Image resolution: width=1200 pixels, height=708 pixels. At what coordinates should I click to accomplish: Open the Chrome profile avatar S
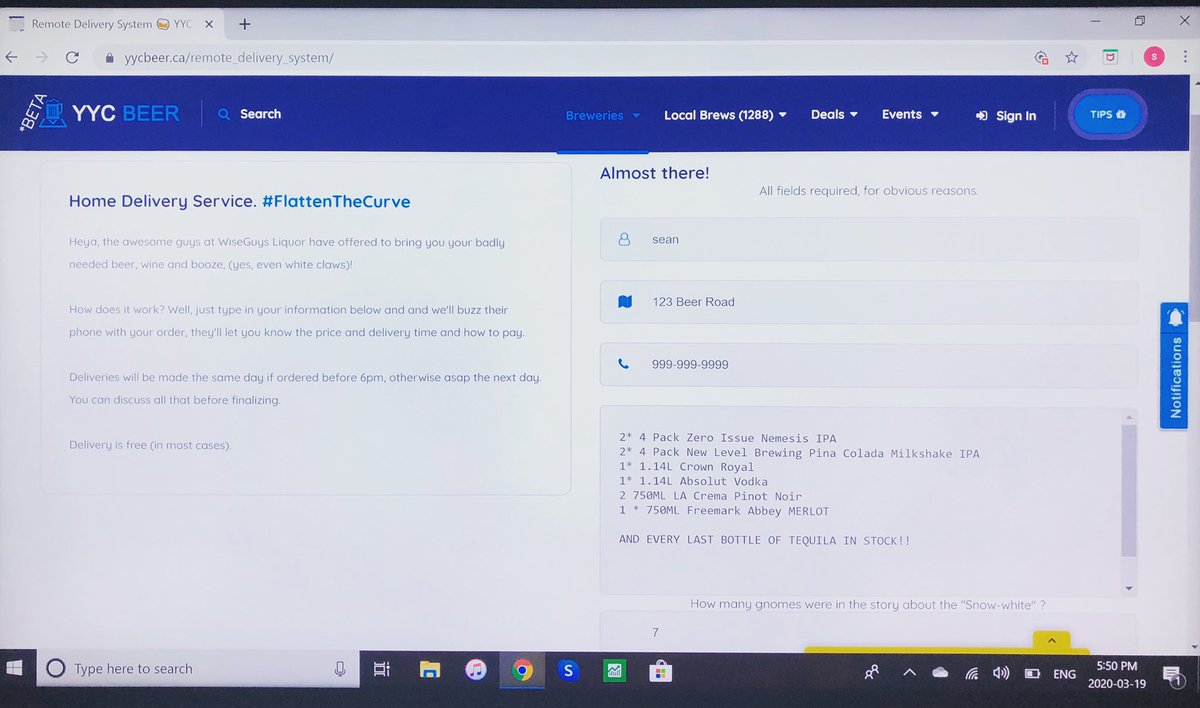(1154, 57)
